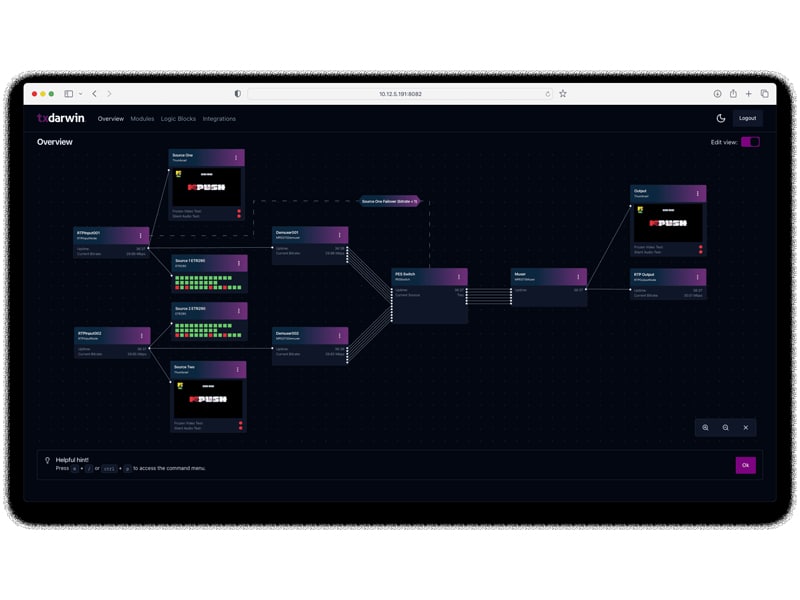Click the Source Two video thumbnail
This screenshot has height=600, width=800.
point(207,397)
